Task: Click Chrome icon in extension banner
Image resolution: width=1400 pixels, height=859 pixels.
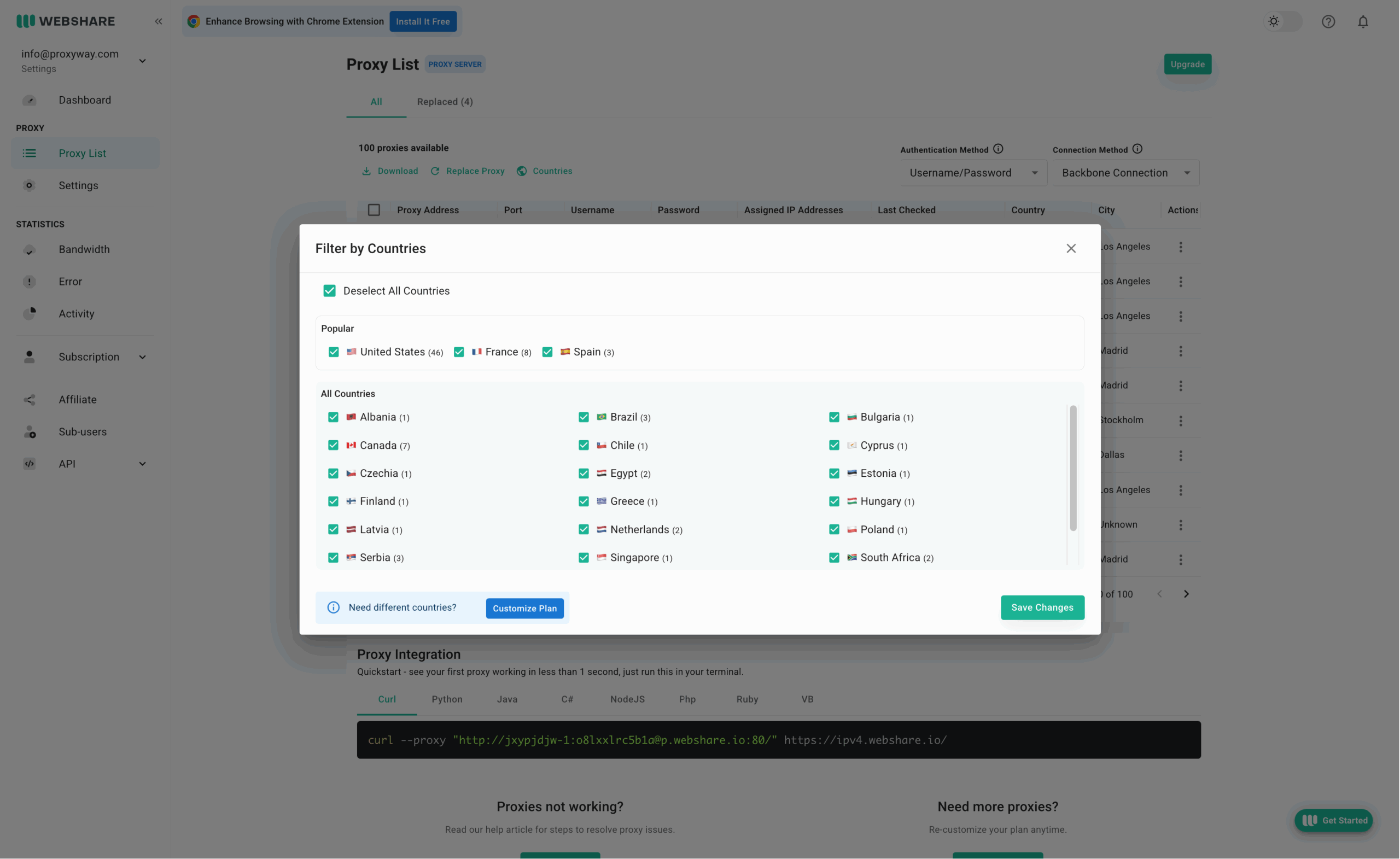Action: click(x=194, y=21)
